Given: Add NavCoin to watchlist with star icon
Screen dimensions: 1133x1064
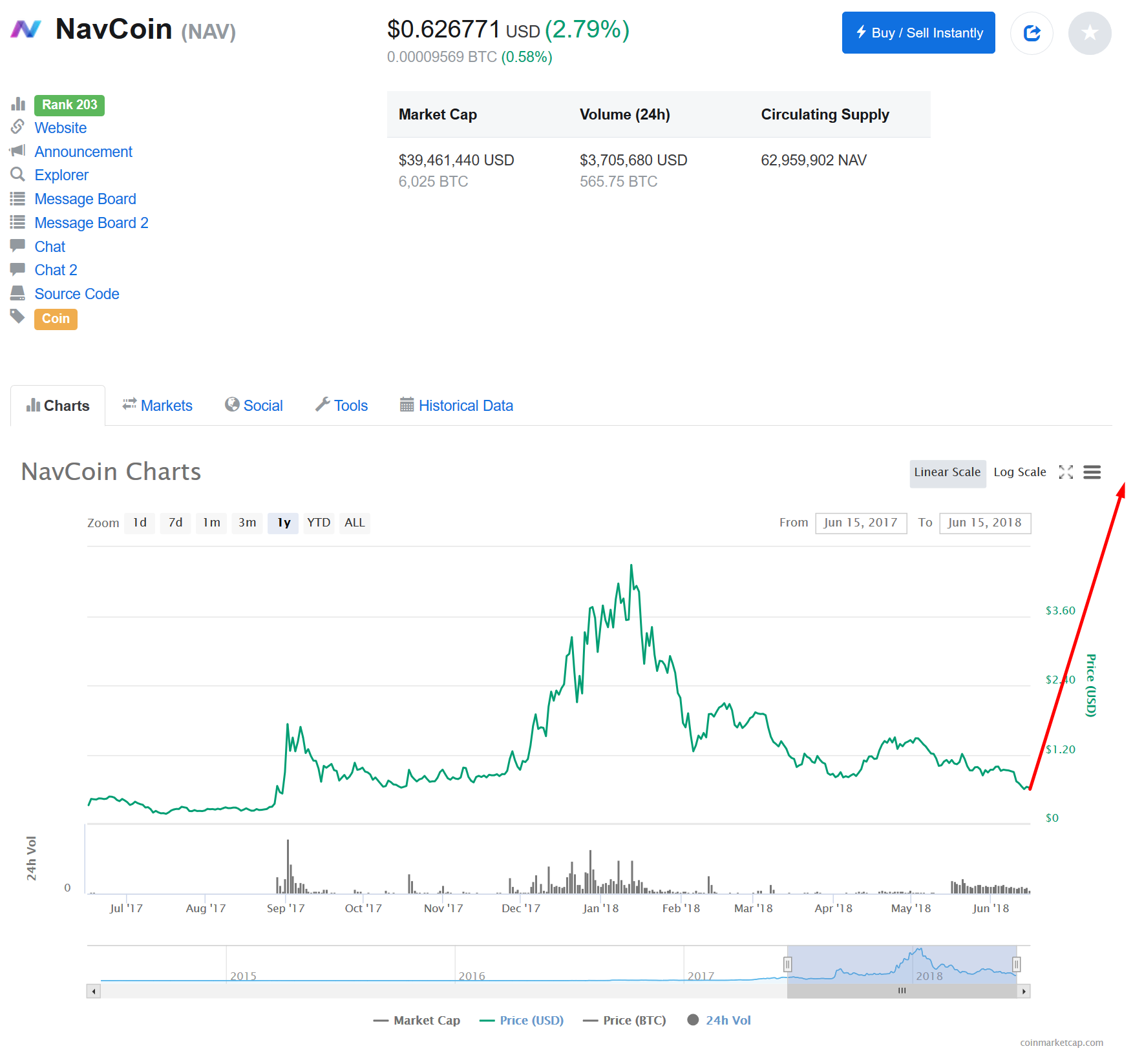Looking at the screenshot, I should 1090,33.
